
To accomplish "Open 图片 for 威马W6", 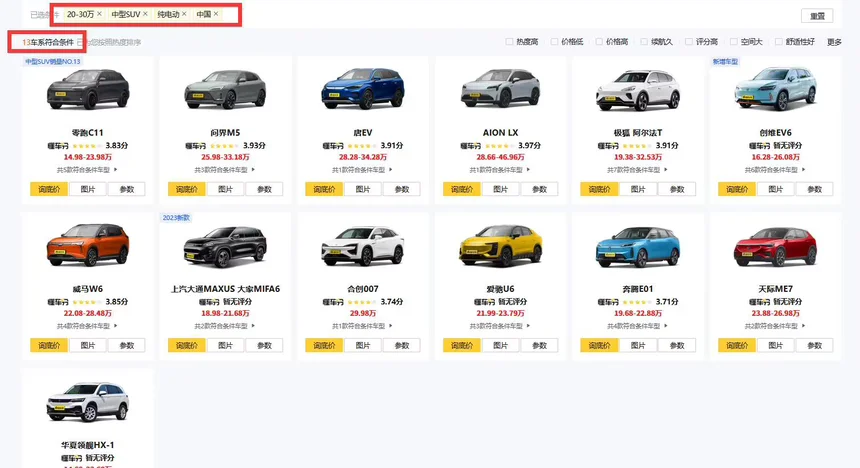I will (88, 345).
